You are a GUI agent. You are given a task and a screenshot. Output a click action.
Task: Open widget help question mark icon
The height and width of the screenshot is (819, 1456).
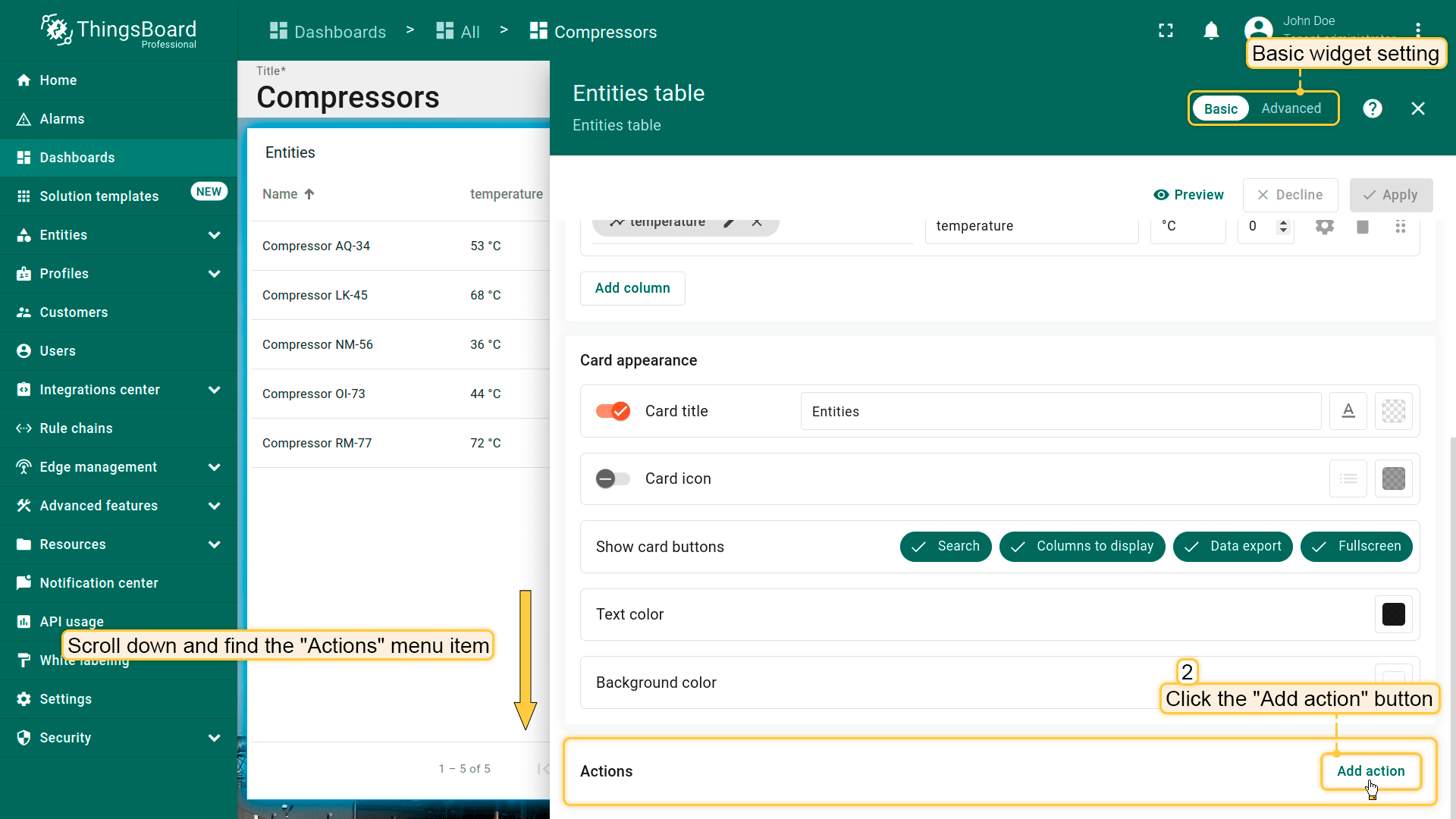click(1372, 108)
